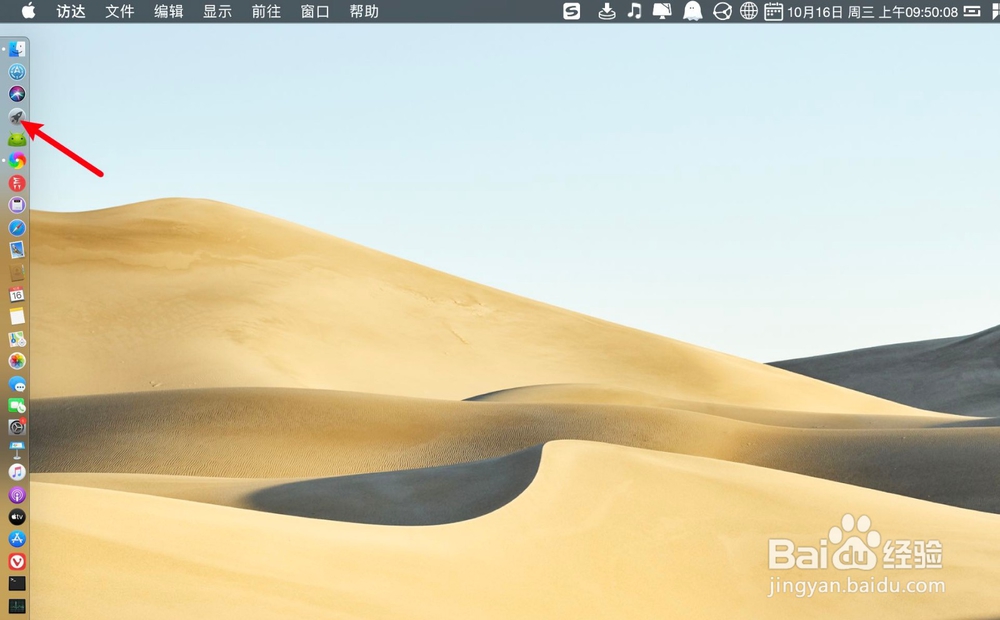Image resolution: width=1000 pixels, height=620 pixels.
Task: Click the Sogou input S icon
Action: click(572, 11)
